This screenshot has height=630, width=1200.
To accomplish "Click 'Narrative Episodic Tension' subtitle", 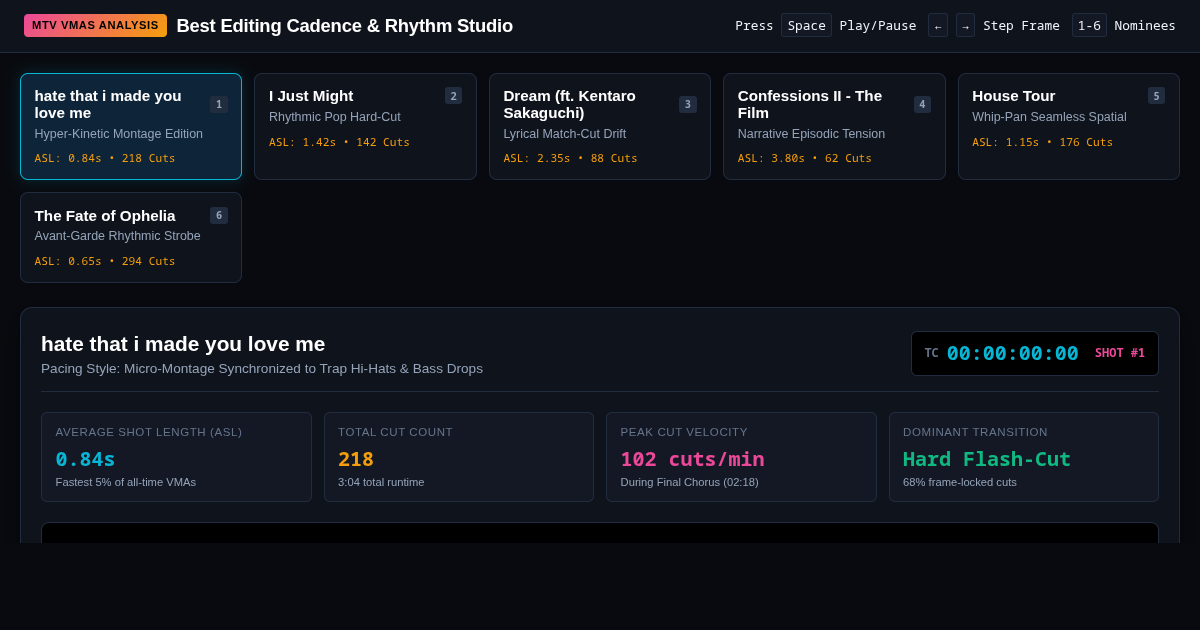I will click(811, 134).
